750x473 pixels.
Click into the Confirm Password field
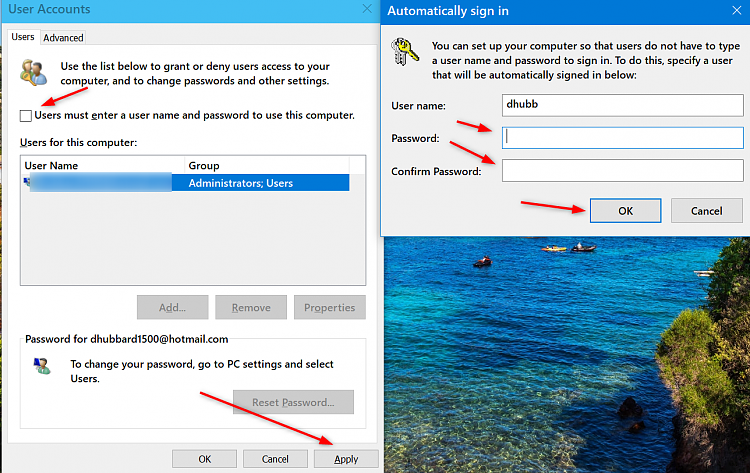tap(622, 171)
